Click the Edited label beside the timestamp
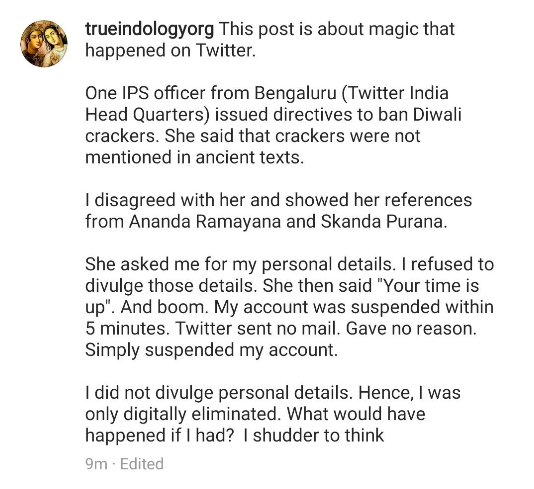This screenshot has width=534, height=489. [142, 464]
